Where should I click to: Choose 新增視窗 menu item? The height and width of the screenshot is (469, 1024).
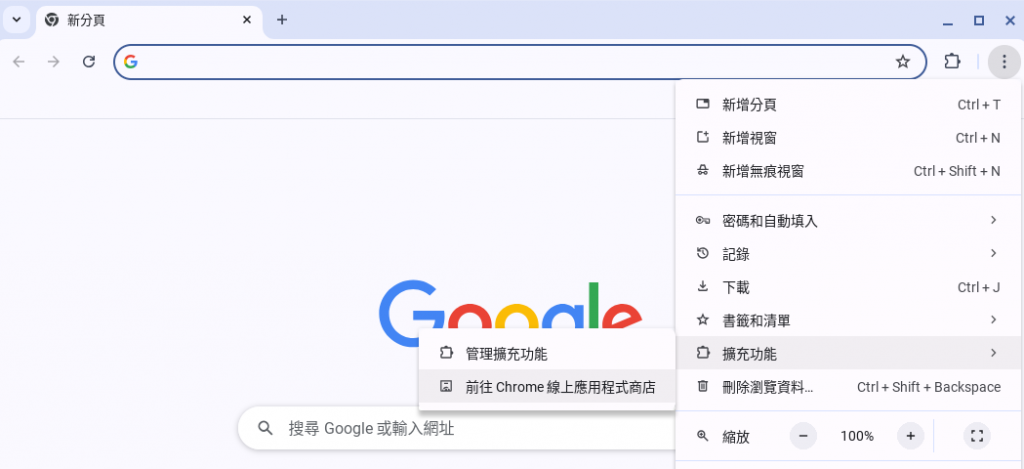tap(848, 138)
